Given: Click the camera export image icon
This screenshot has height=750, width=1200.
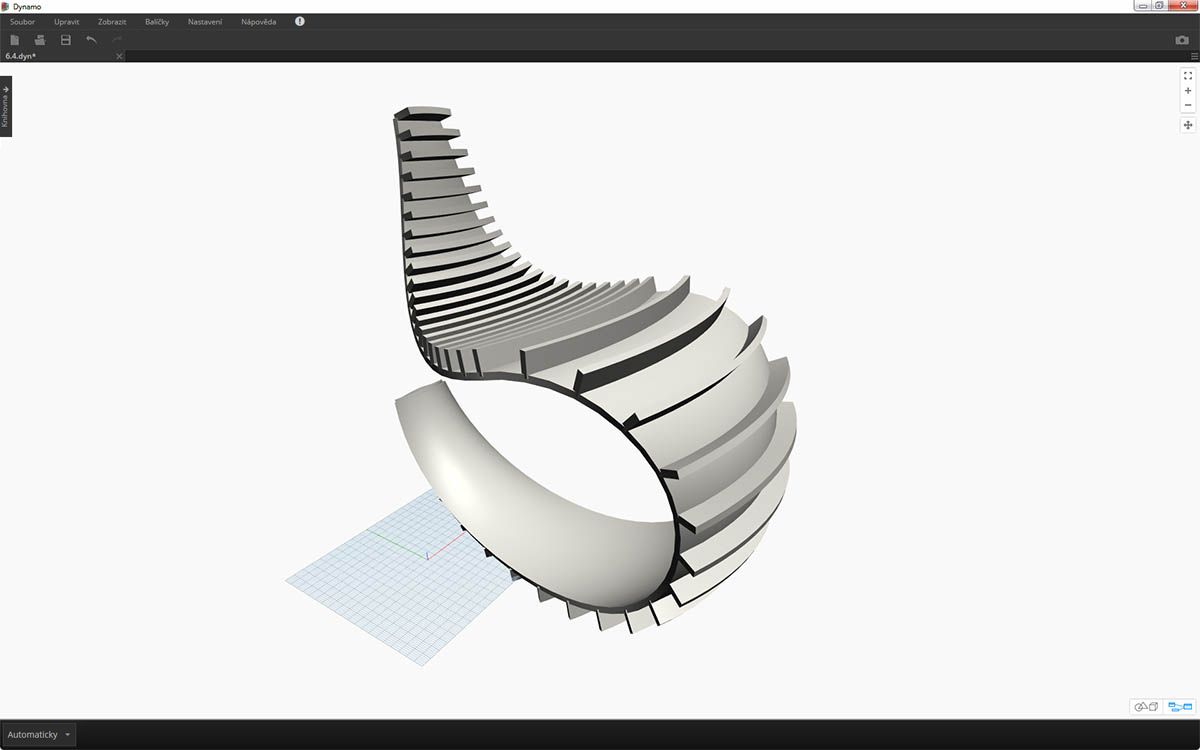Looking at the screenshot, I should [x=1182, y=40].
